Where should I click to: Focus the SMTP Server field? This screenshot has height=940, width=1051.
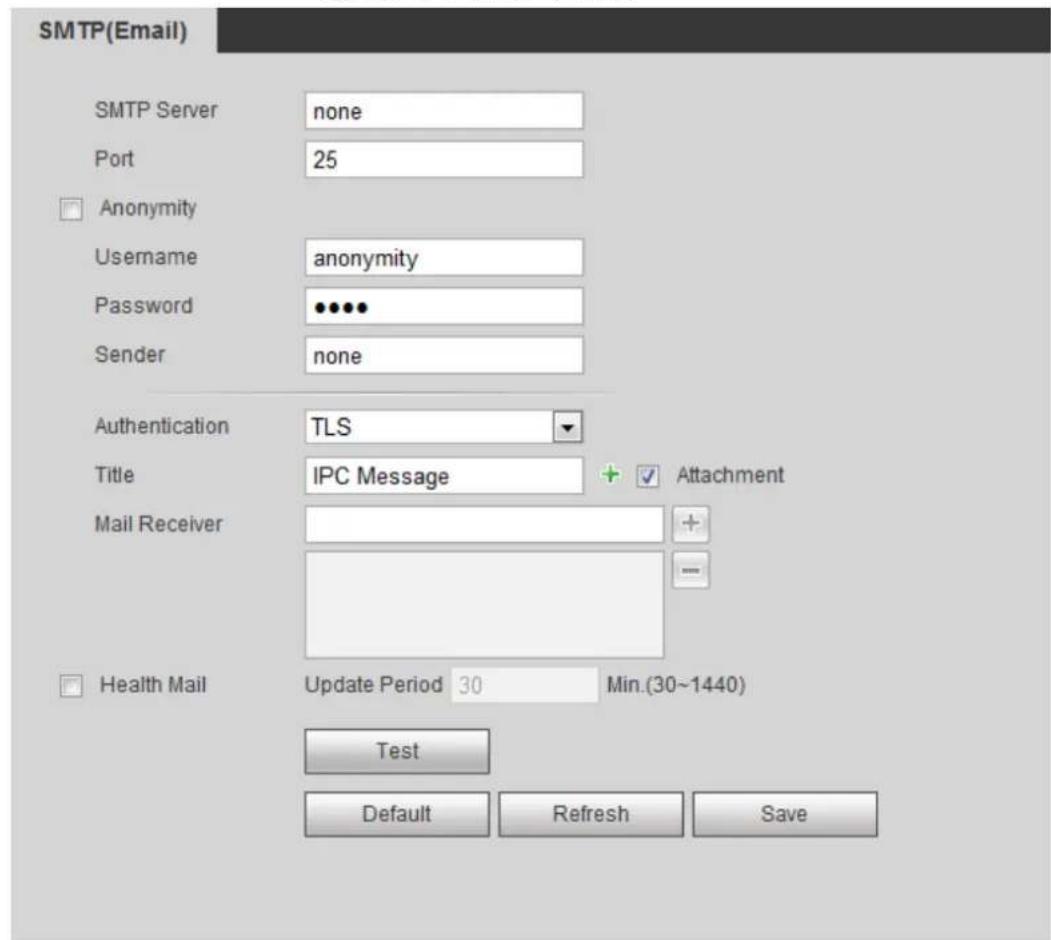(444, 111)
